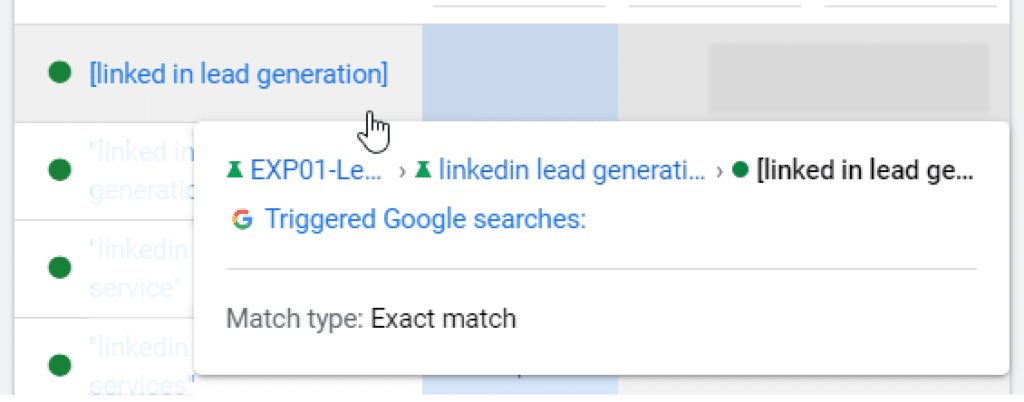Open the linkedin lead generati... ad group link
The width and height of the screenshot is (1024, 402).
(x=572, y=171)
